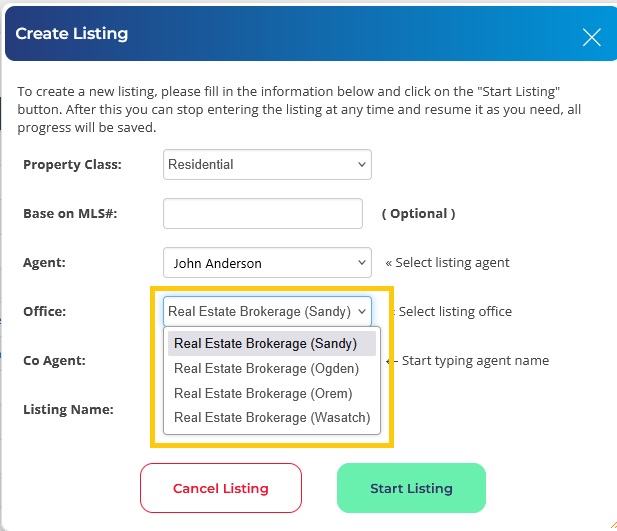Expand the Agent dropdown showing John Anderson
This screenshot has width=617, height=531.
(267, 263)
